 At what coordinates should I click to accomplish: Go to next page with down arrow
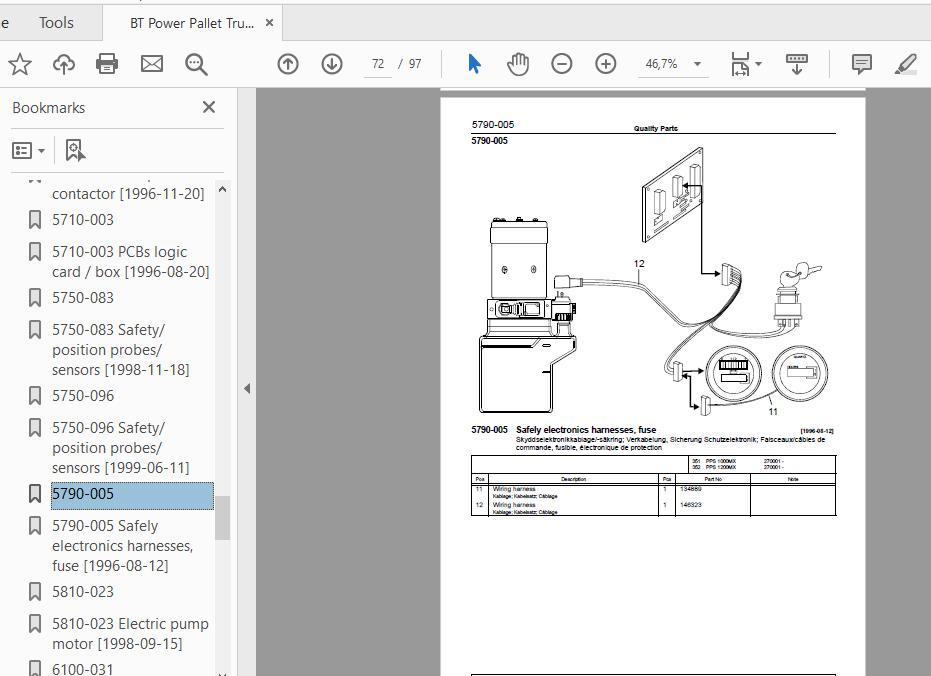click(x=332, y=64)
